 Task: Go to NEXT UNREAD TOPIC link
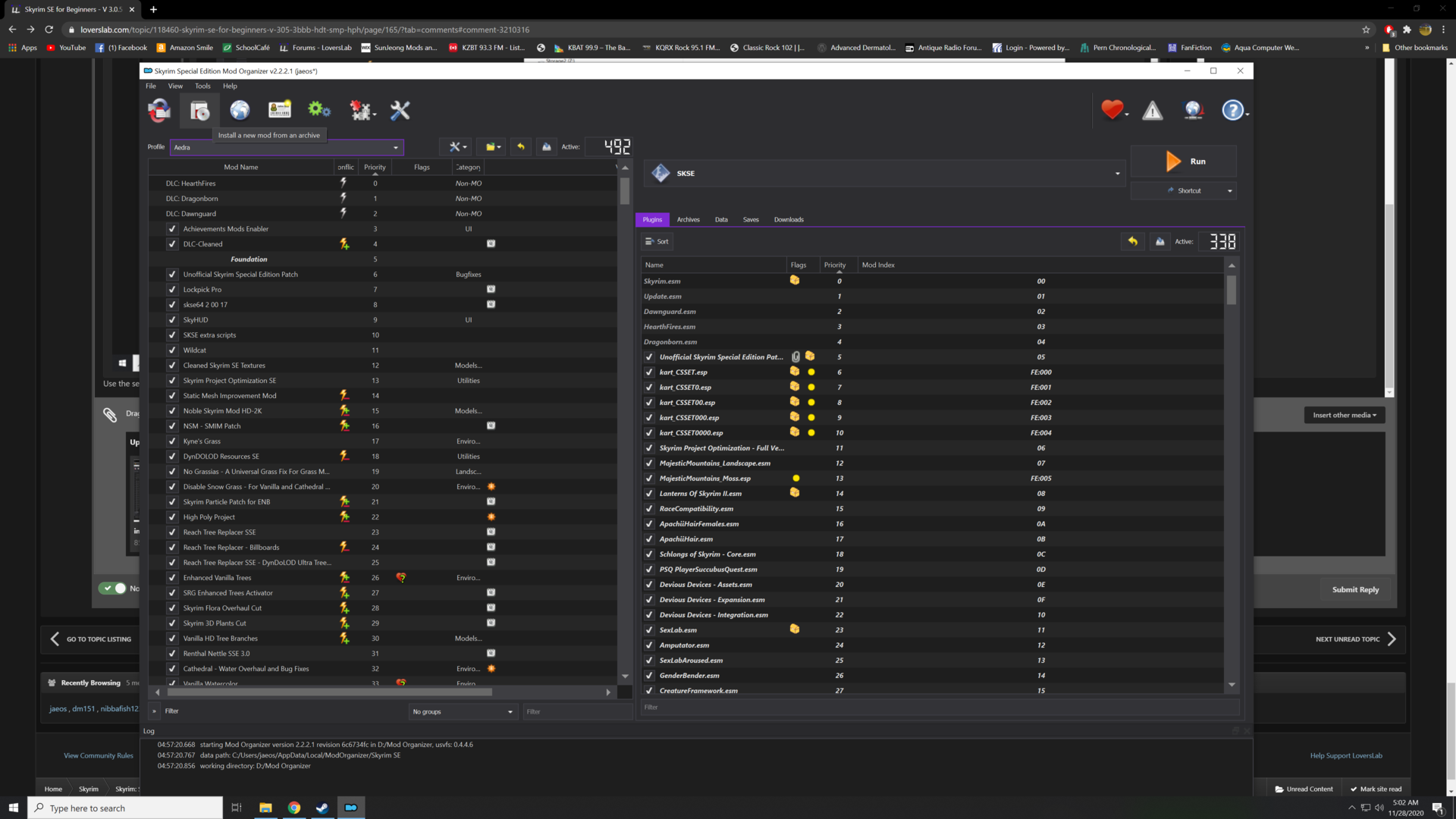(x=1356, y=639)
